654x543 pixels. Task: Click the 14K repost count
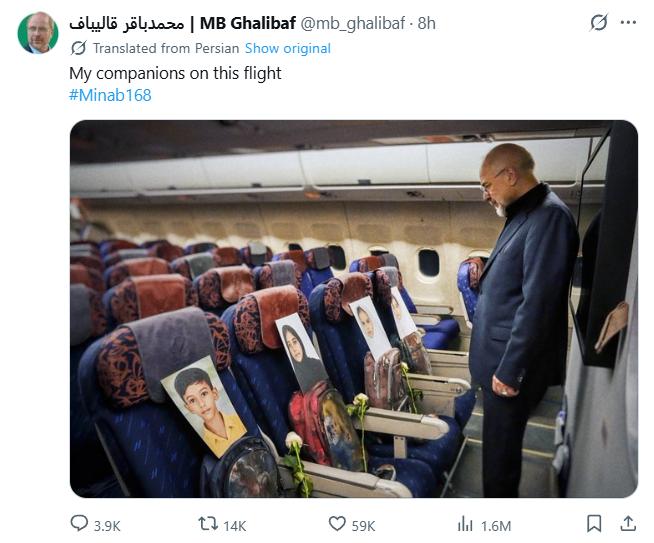(235, 525)
